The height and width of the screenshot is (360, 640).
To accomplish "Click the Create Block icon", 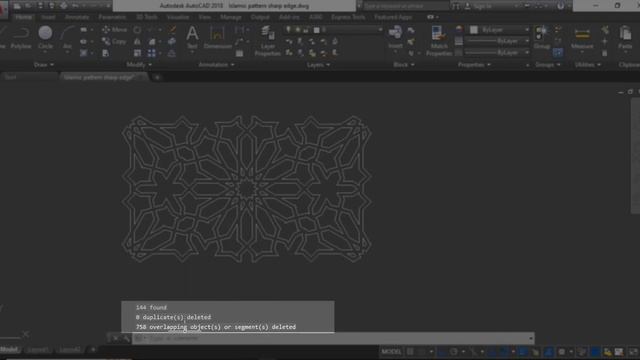I will click(x=411, y=30).
